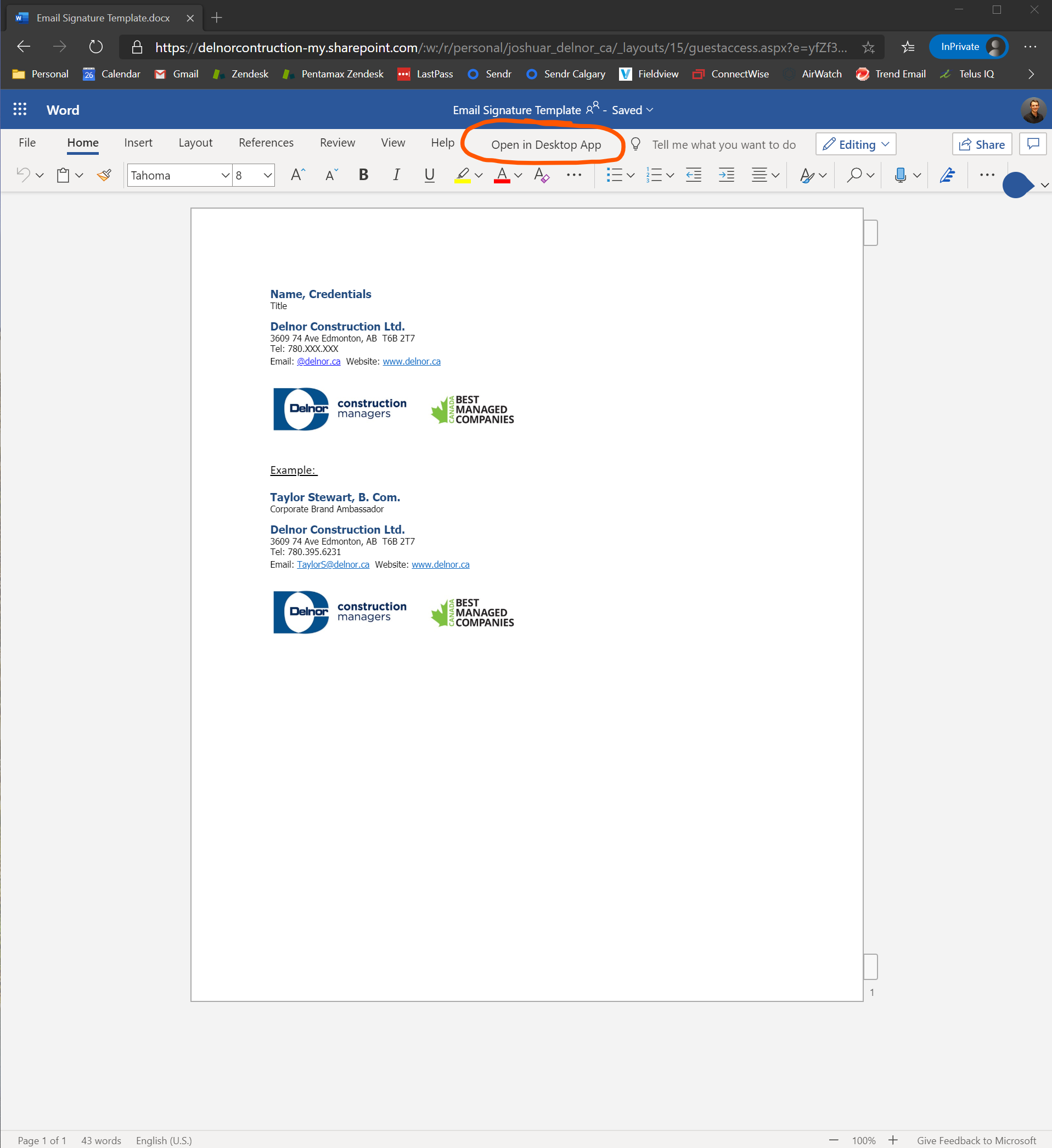1052x1148 pixels.
Task: Select the Home ribbon tab
Action: (82, 142)
